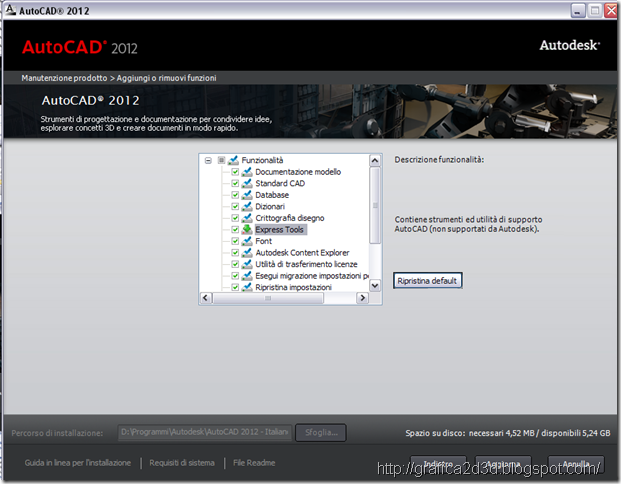Click the Font feature icon
Screen dimensions: 621x484
tap(247, 241)
